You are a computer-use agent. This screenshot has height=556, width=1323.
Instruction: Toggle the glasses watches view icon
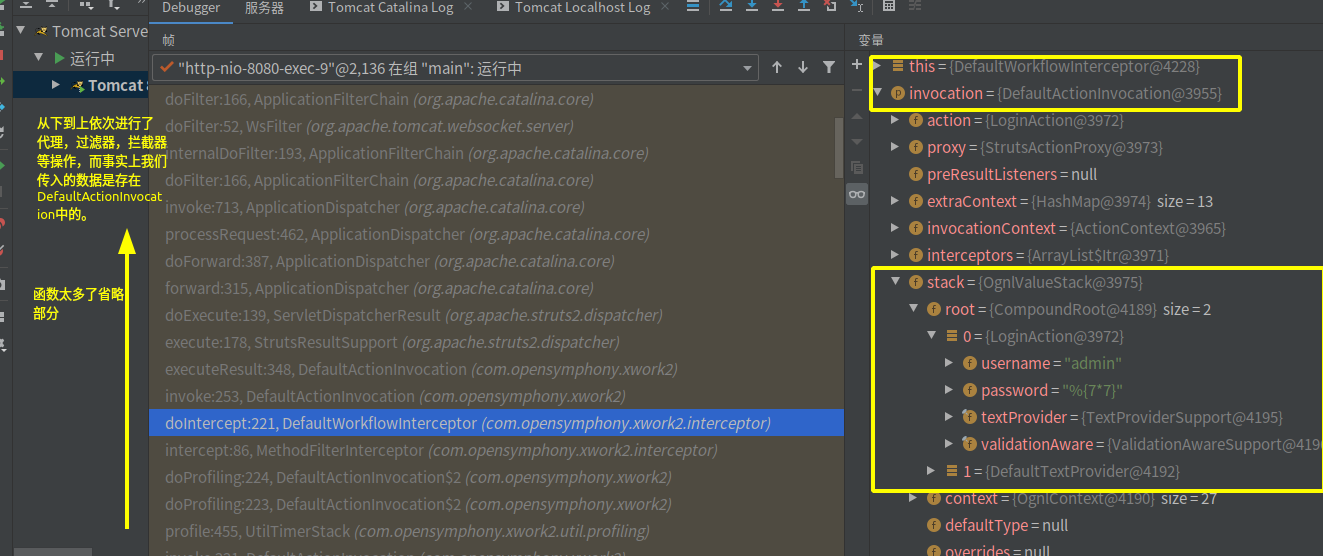856,194
